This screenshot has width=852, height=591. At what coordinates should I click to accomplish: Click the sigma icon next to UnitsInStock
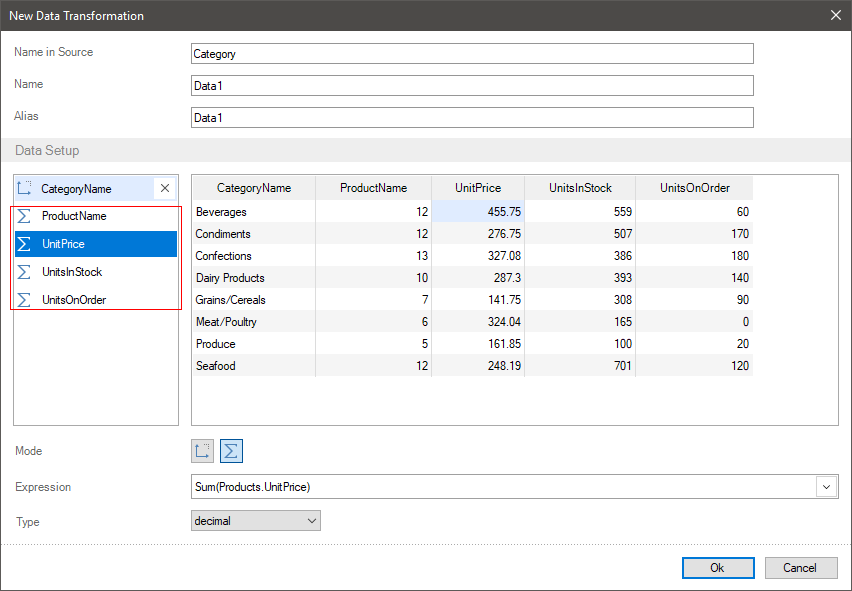25,272
